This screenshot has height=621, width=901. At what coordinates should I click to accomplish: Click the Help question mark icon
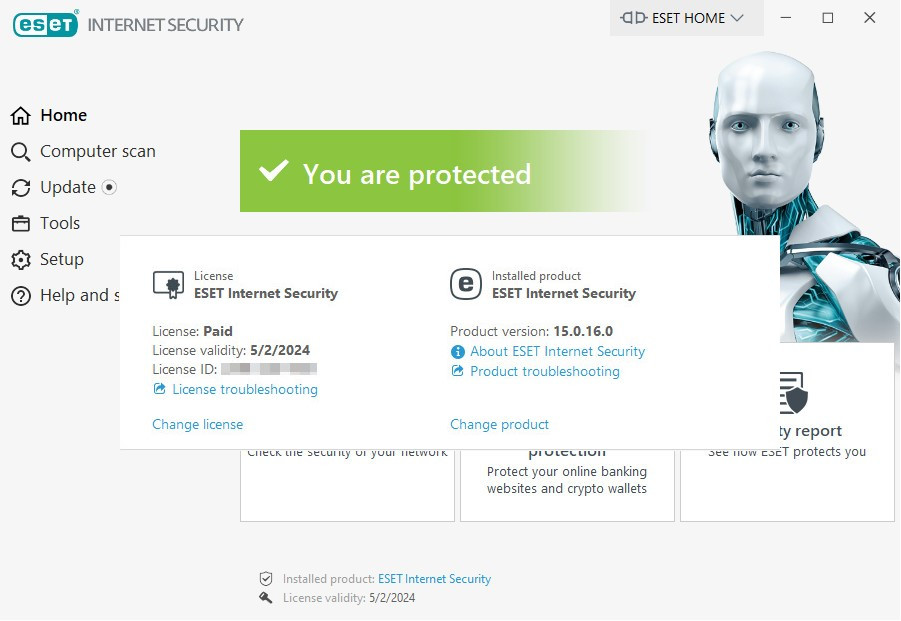pyautogui.click(x=21, y=296)
